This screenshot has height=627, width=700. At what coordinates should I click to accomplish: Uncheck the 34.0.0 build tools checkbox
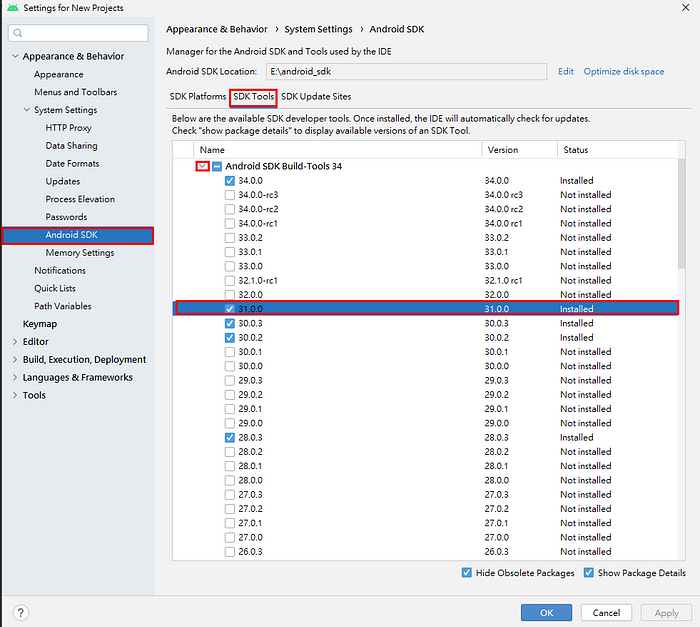(x=229, y=180)
